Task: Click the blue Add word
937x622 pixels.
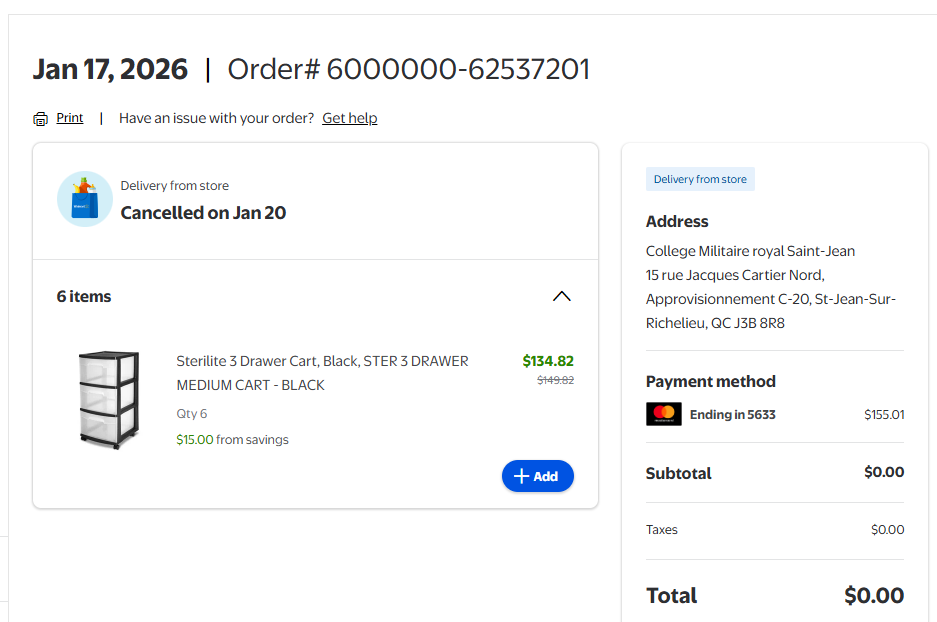Action: [546, 477]
